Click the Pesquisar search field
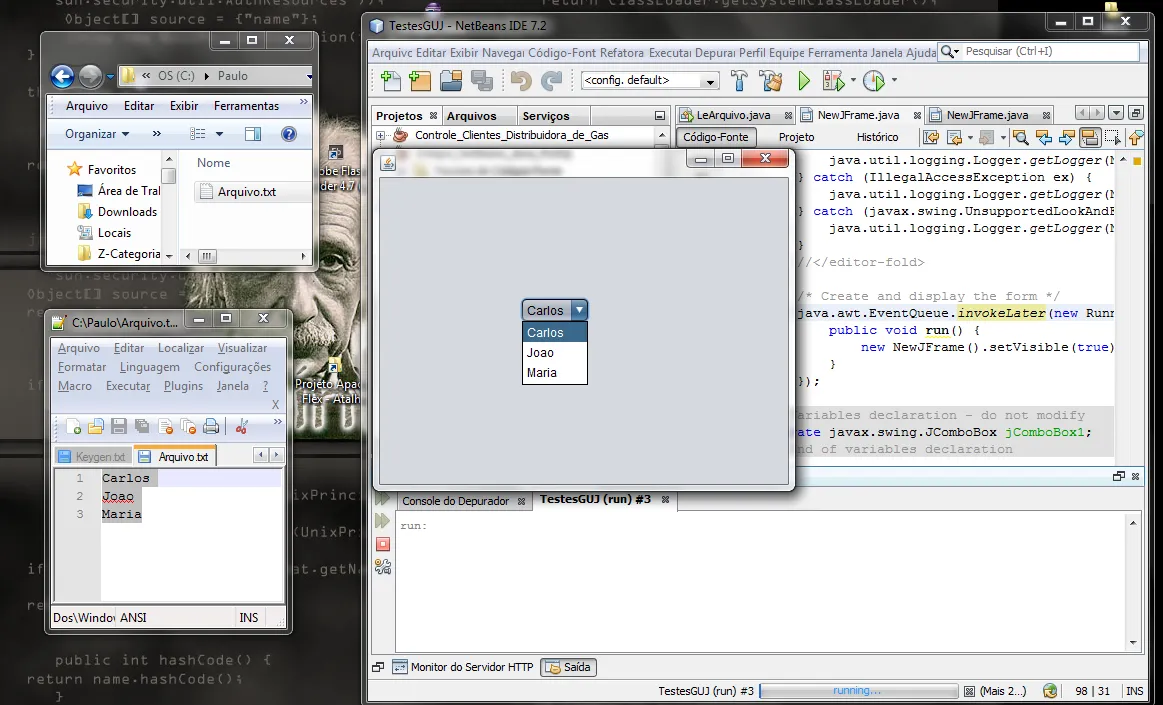 tap(1048, 51)
